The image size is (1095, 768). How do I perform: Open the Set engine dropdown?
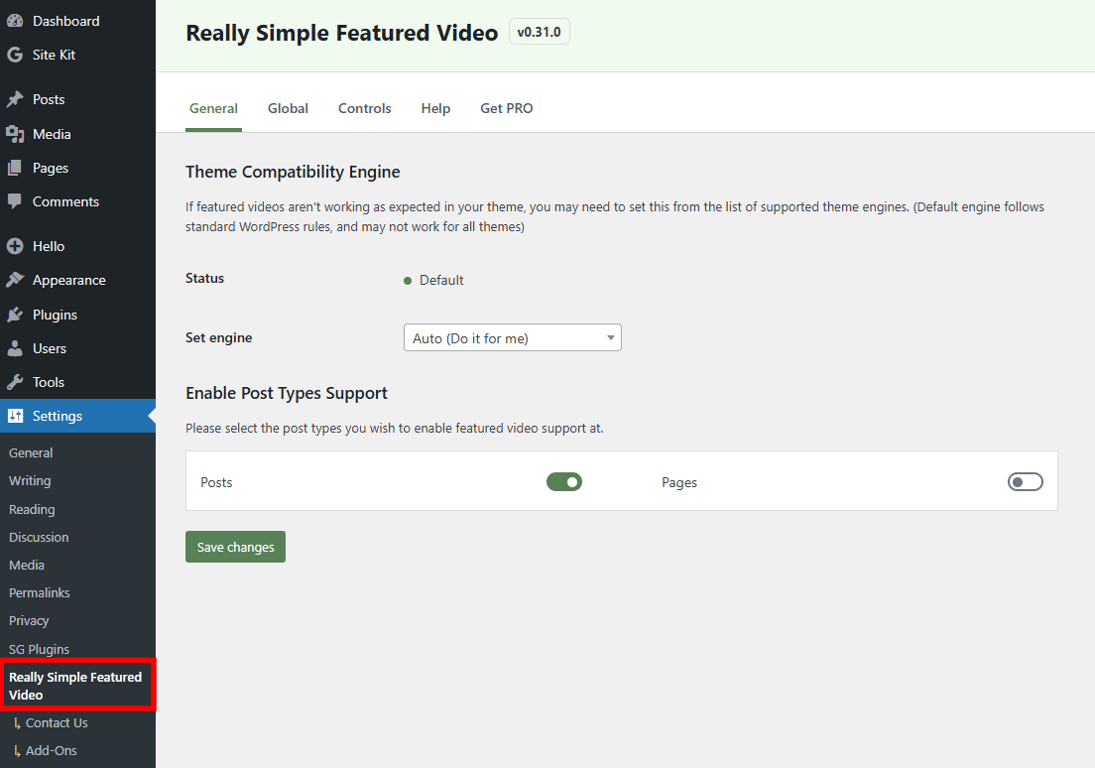tap(512, 337)
